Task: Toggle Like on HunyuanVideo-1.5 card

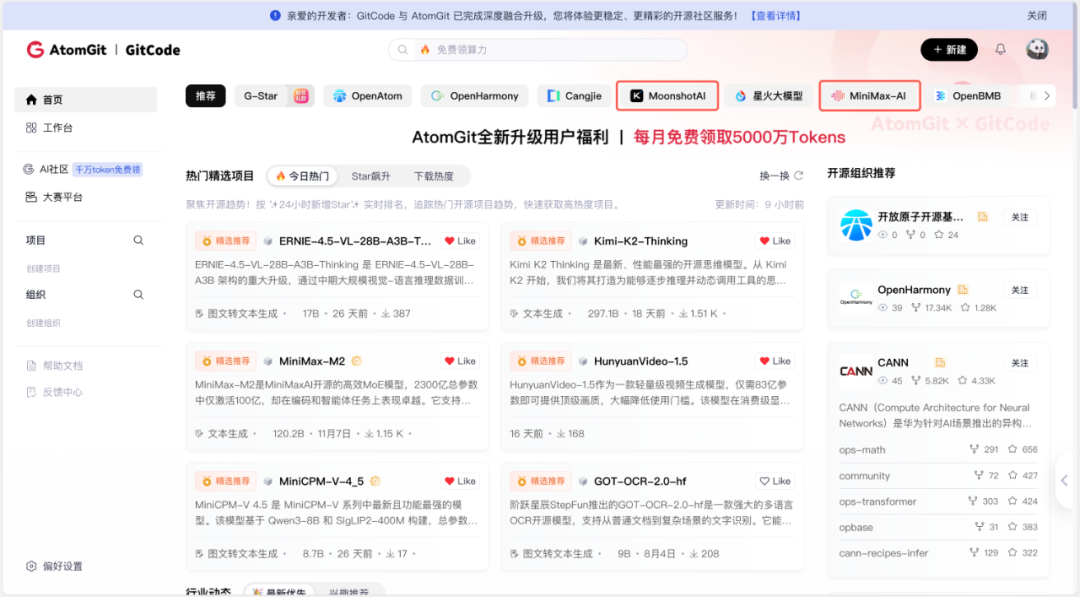Action: coord(775,361)
